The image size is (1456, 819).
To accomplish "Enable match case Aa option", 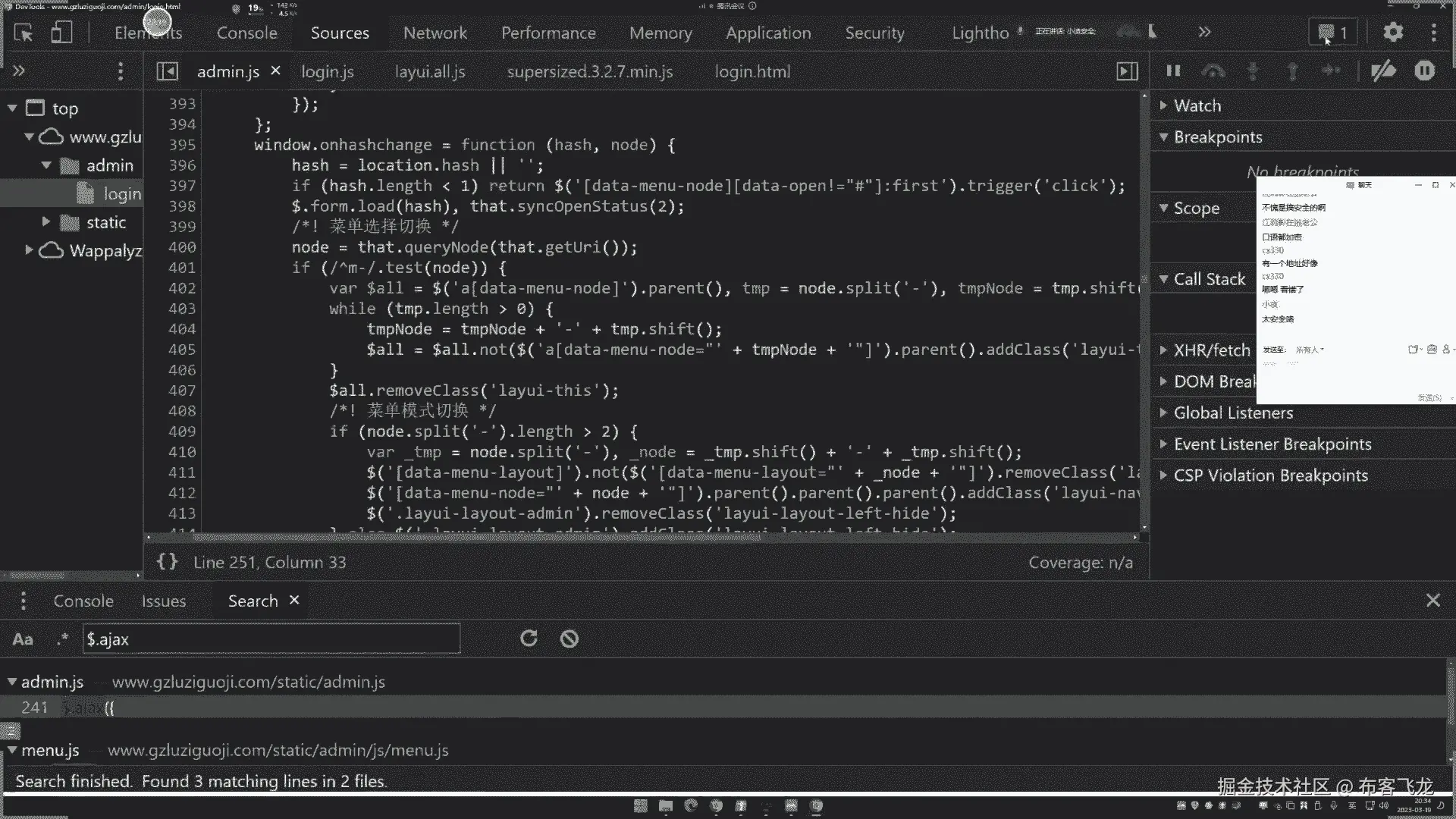I will tap(23, 639).
